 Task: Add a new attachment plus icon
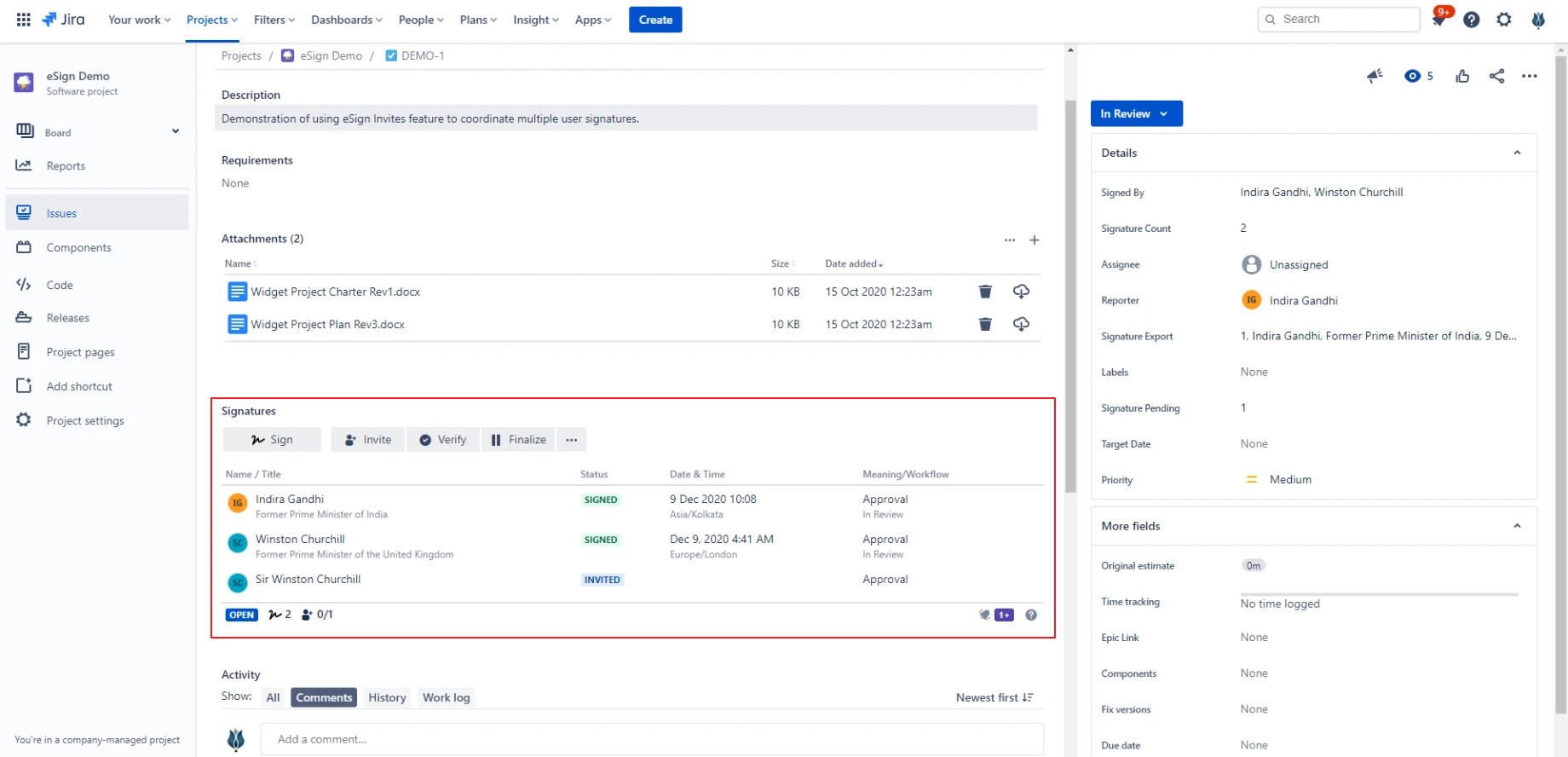[1034, 240]
